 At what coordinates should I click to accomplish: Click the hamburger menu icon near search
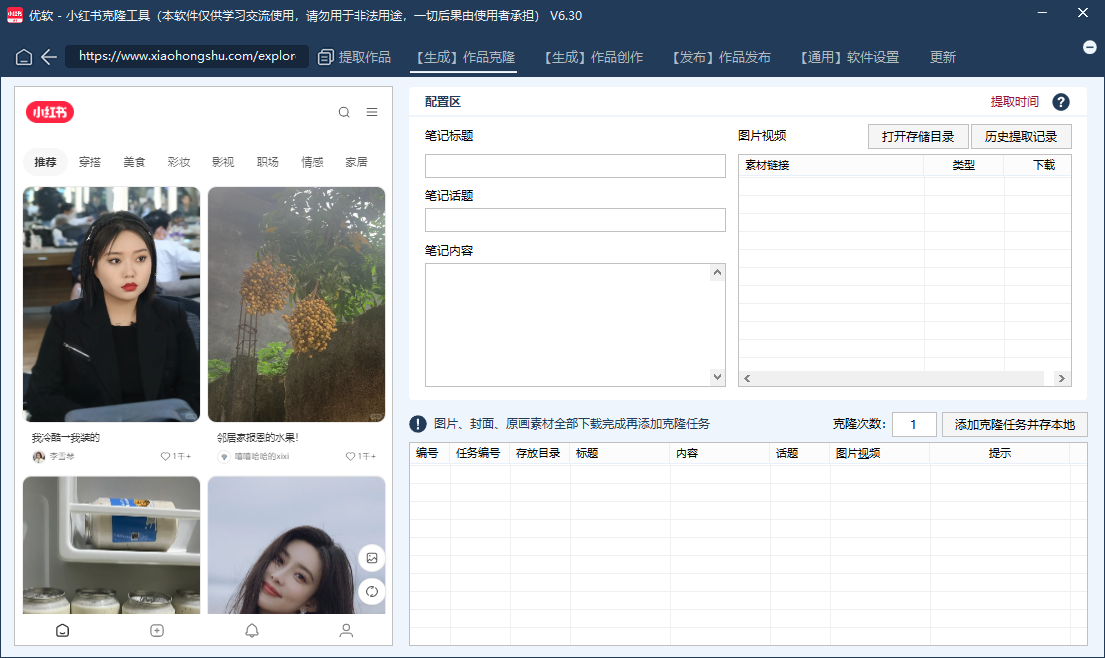tap(371, 112)
